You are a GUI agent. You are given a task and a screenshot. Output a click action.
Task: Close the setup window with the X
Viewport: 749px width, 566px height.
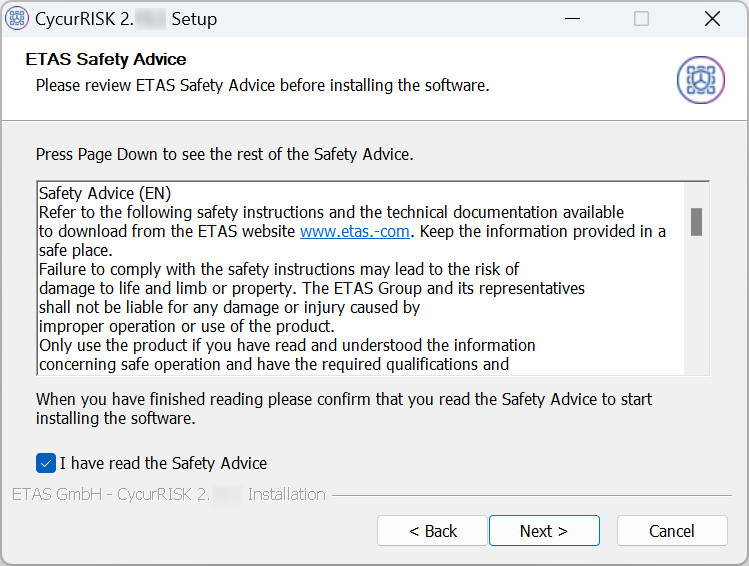tap(712, 19)
